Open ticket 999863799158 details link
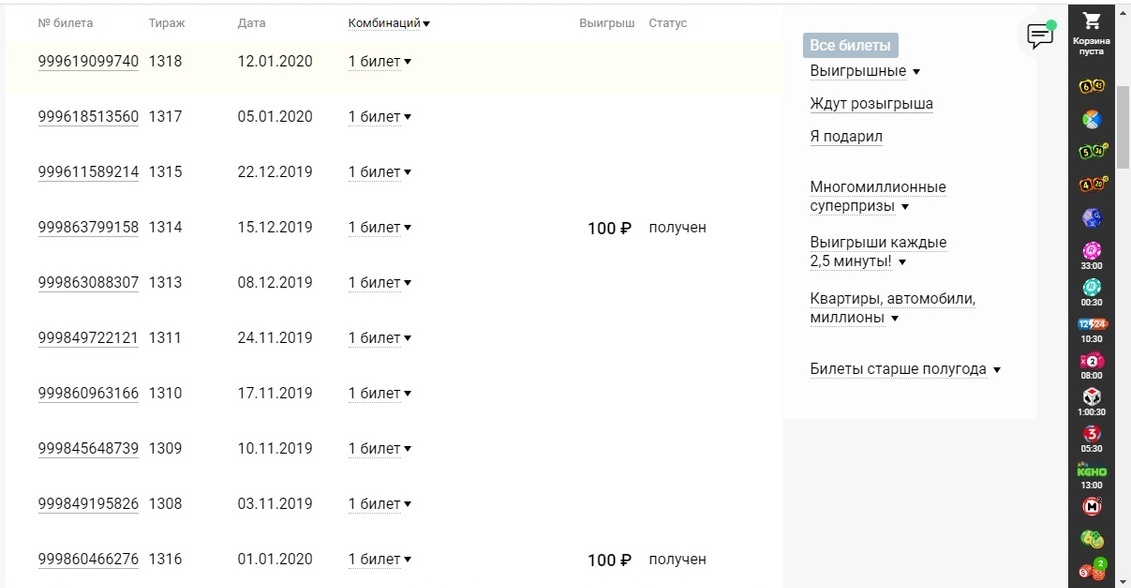The height and width of the screenshot is (588, 1131). (x=88, y=227)
